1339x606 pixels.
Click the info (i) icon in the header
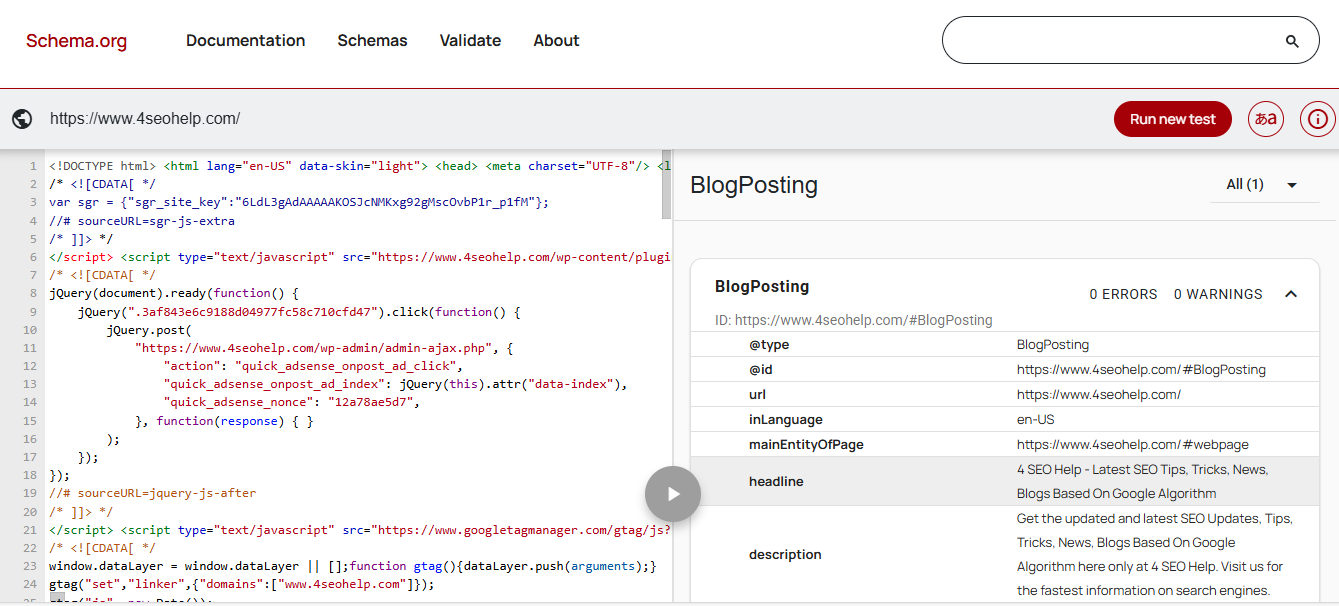click(x=1317, y=118)
